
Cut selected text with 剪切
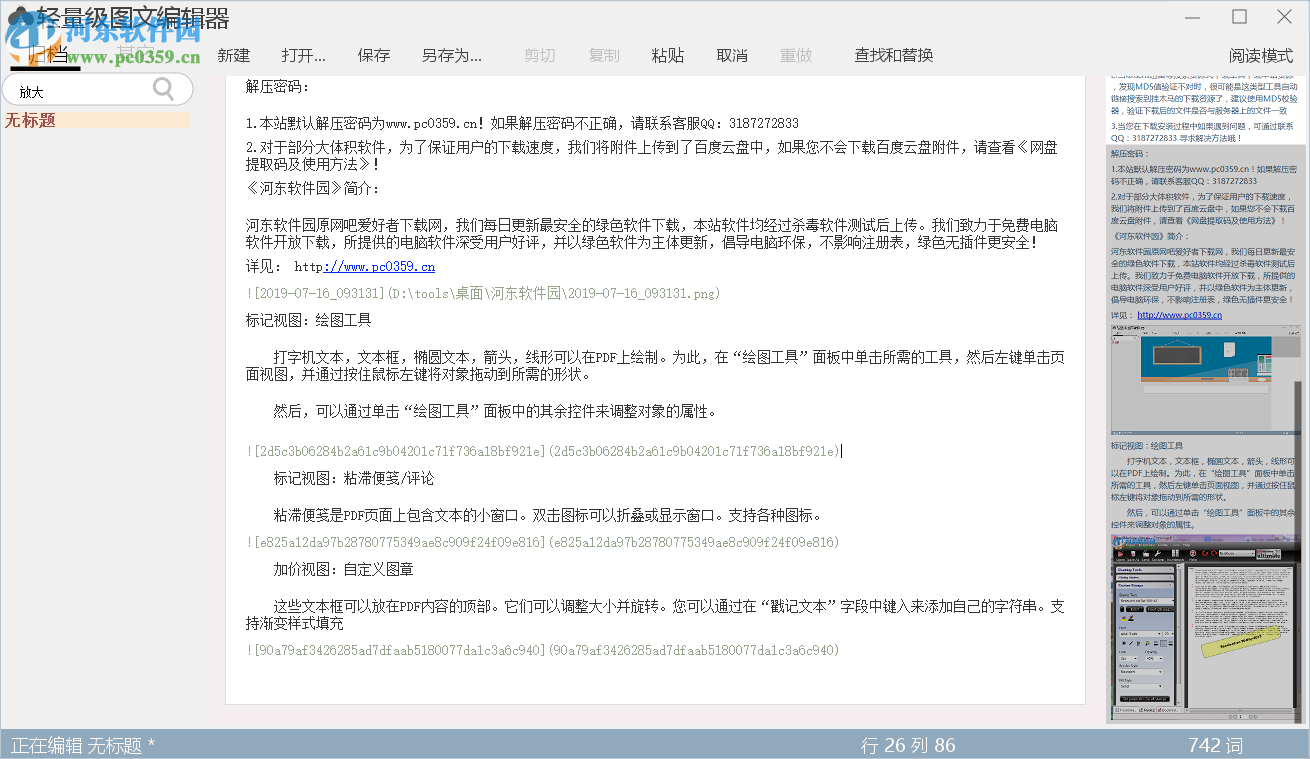539,55
